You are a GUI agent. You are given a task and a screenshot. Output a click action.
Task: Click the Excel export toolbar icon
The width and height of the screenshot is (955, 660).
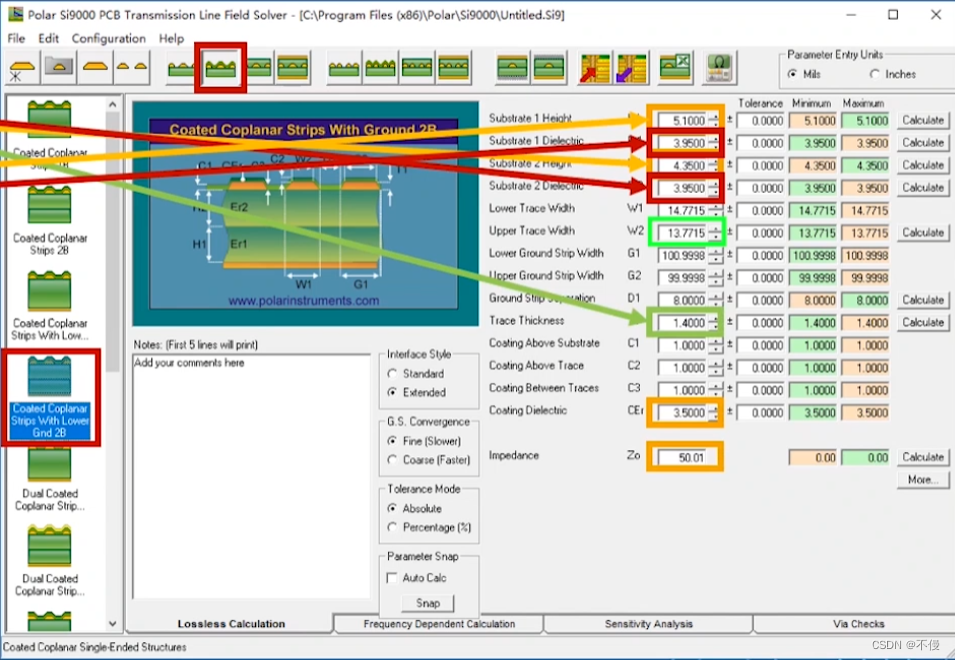pos(675,68)
